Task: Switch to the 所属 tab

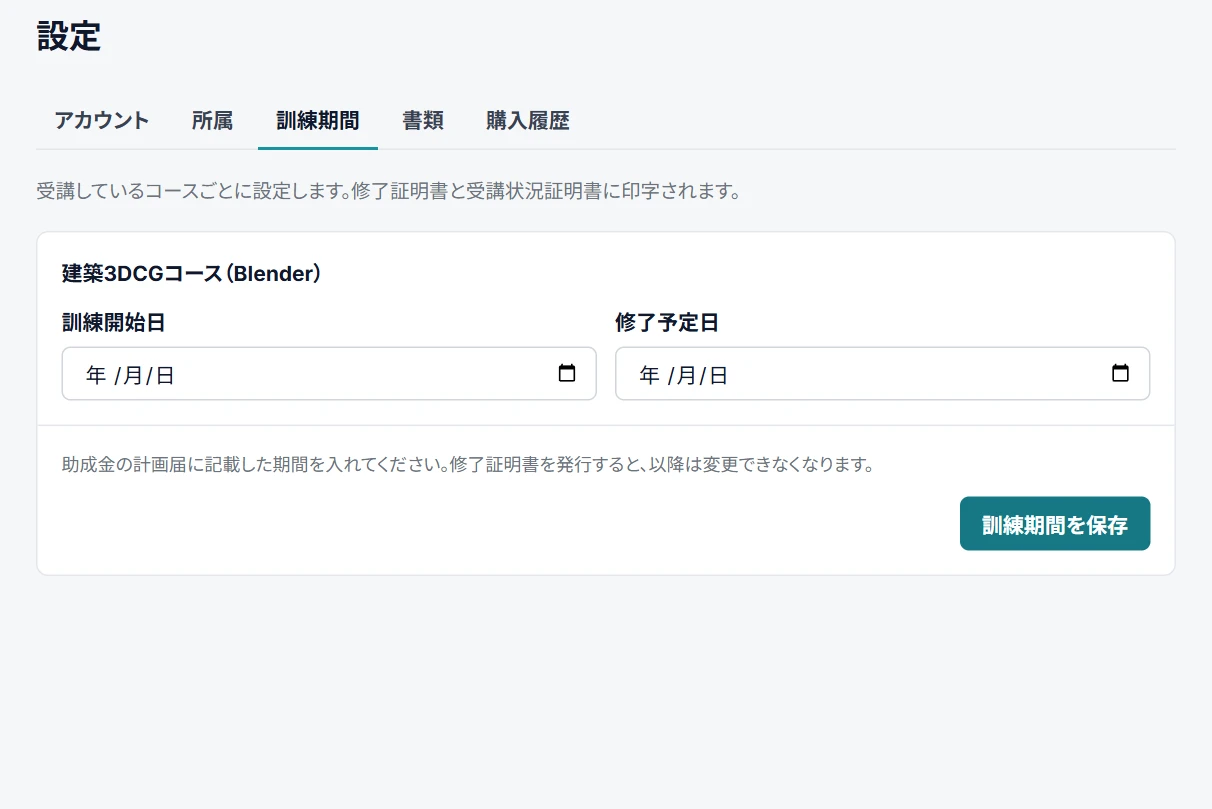Action: tap(212, 121)
